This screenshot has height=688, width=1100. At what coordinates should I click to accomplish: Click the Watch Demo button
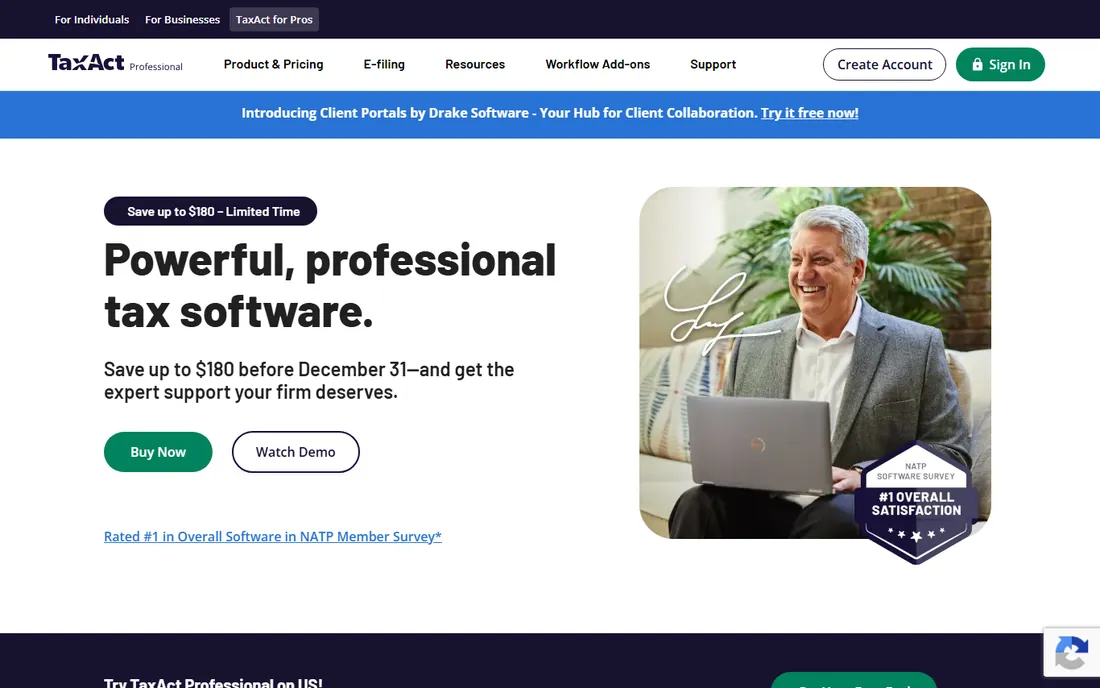[x=295, y=452]
